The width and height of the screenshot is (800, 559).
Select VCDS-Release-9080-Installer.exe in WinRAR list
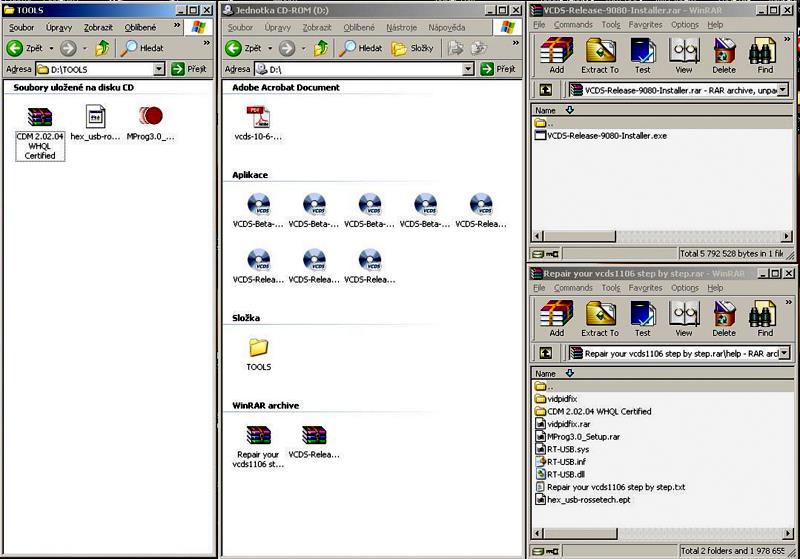(x=601, y=136)
